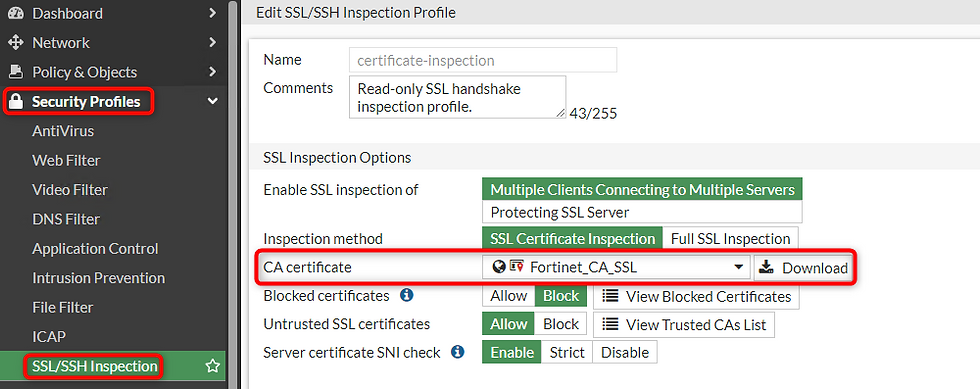
Task: Open ICAP in sidebar
Action: click(49, 336)
